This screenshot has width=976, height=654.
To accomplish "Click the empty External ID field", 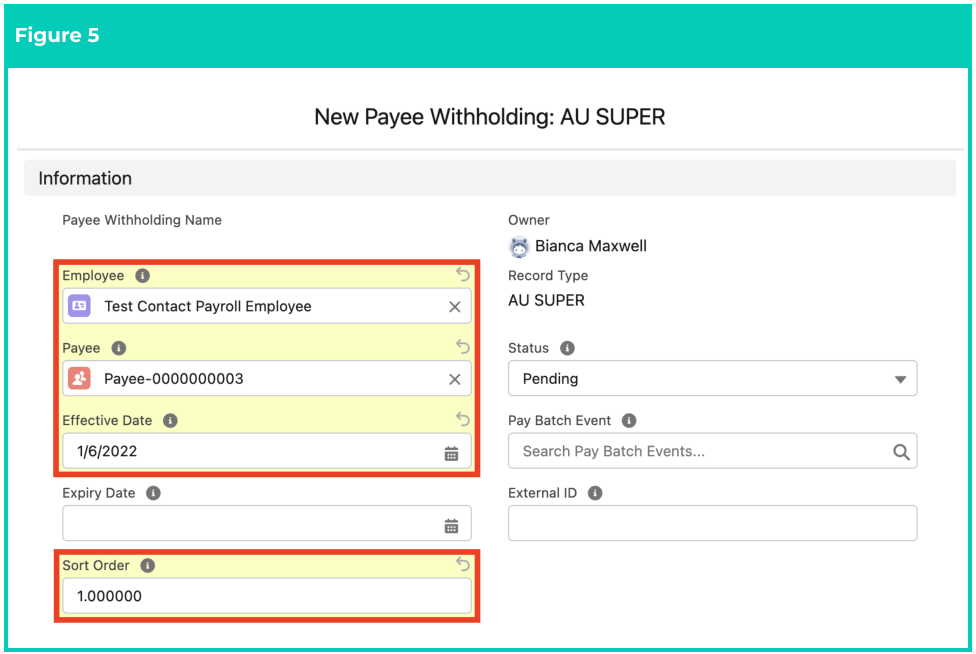I will click(713, 523).
